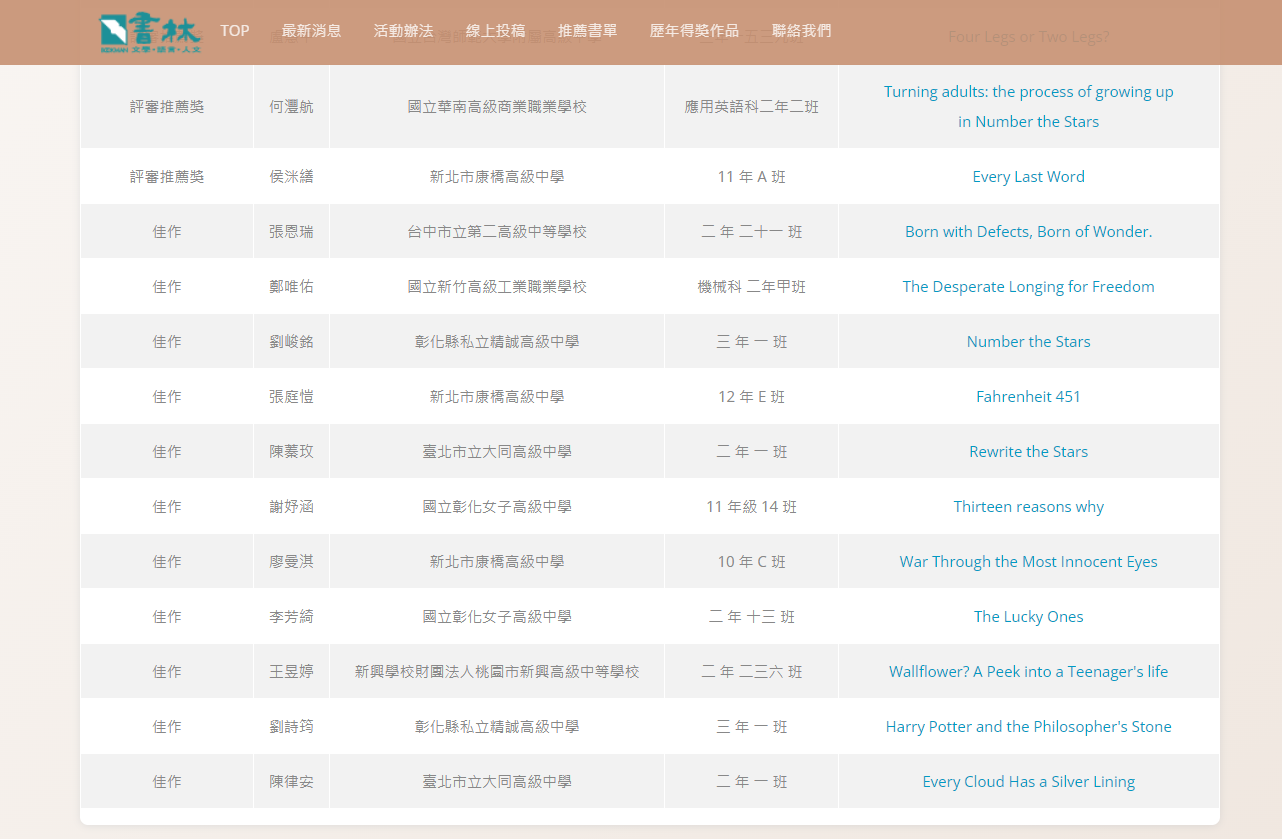Select the class cell '11 年 A 班'
1282x839 pixels.
click(752, 177)
